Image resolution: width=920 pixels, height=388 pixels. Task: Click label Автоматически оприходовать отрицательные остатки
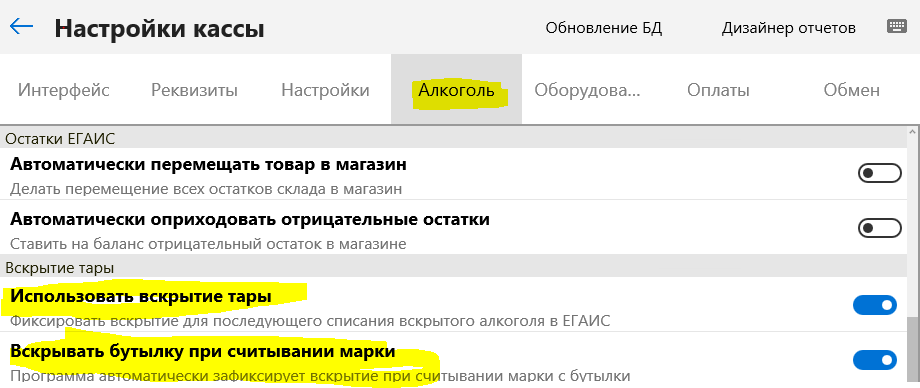(x=249, y=220)
